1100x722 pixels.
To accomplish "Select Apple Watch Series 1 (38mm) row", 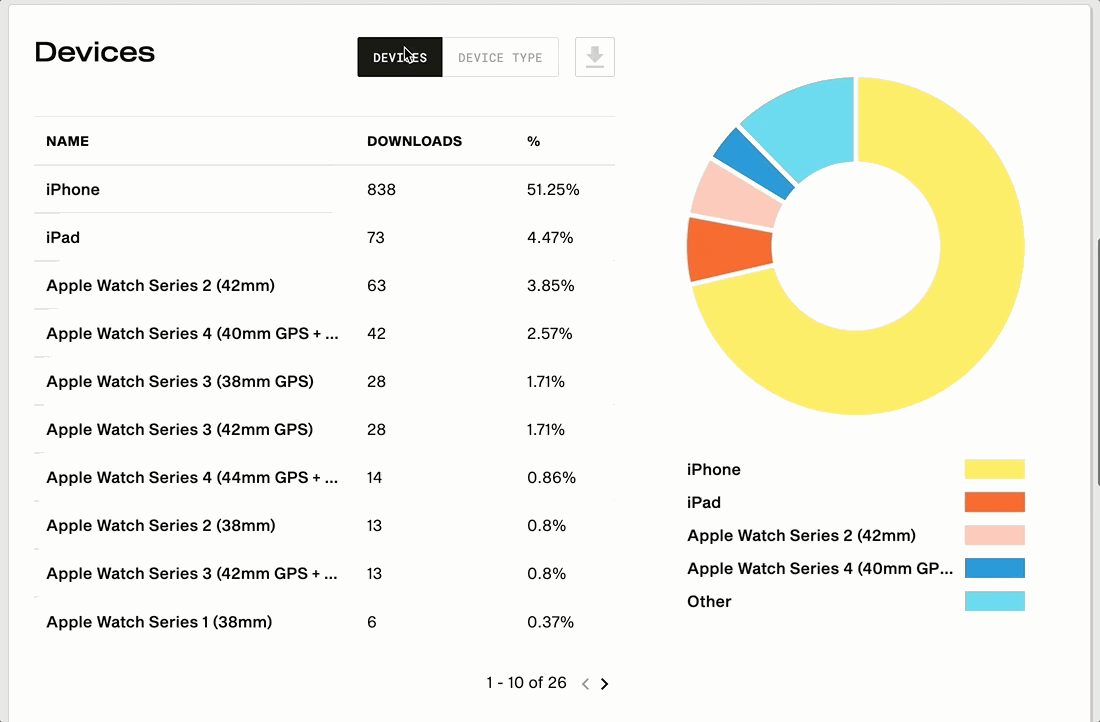I will point(324,622).
